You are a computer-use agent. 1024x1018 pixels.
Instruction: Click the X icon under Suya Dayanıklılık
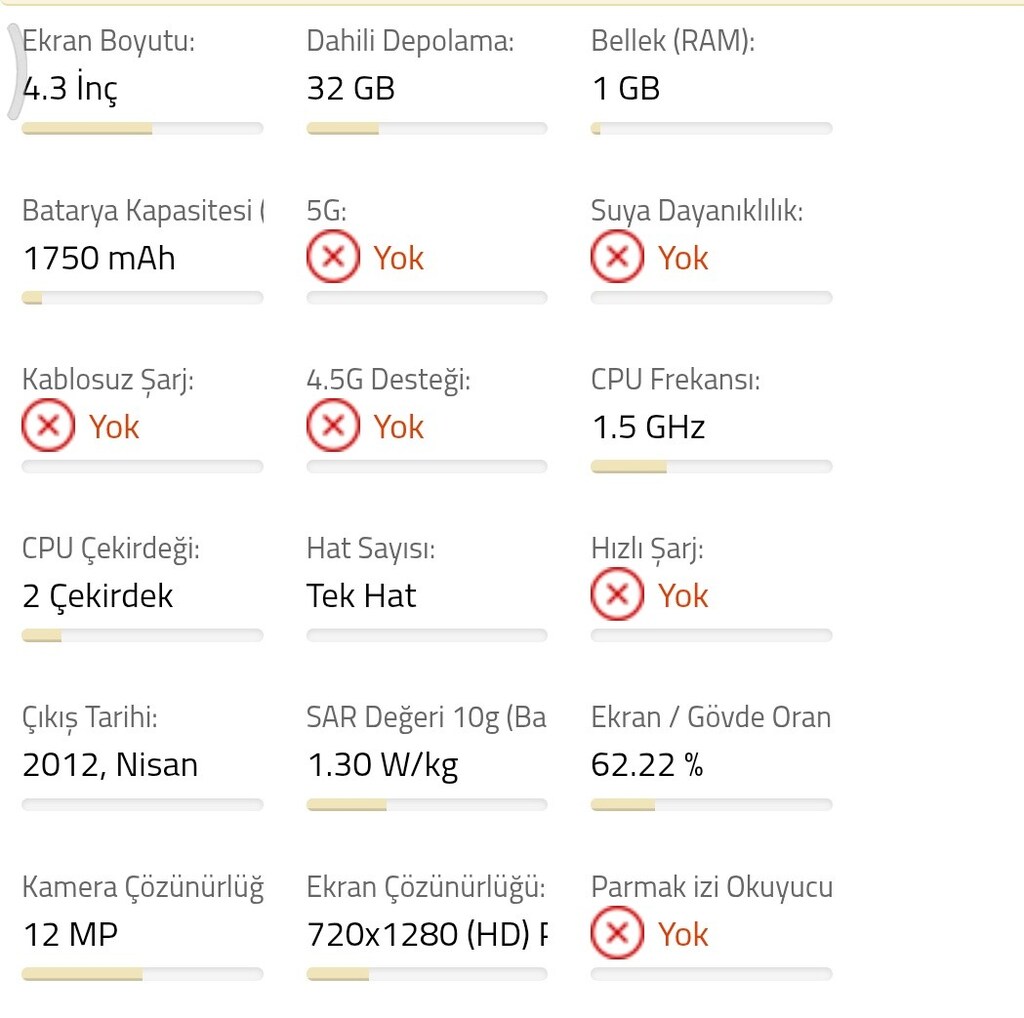point(617,257)
